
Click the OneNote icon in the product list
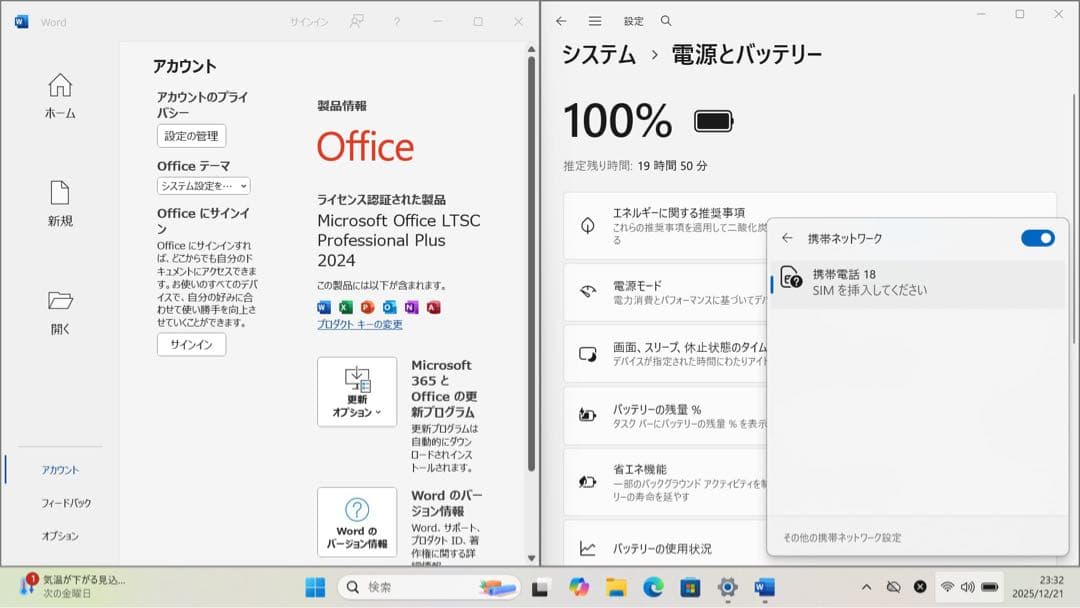[411, 307]
